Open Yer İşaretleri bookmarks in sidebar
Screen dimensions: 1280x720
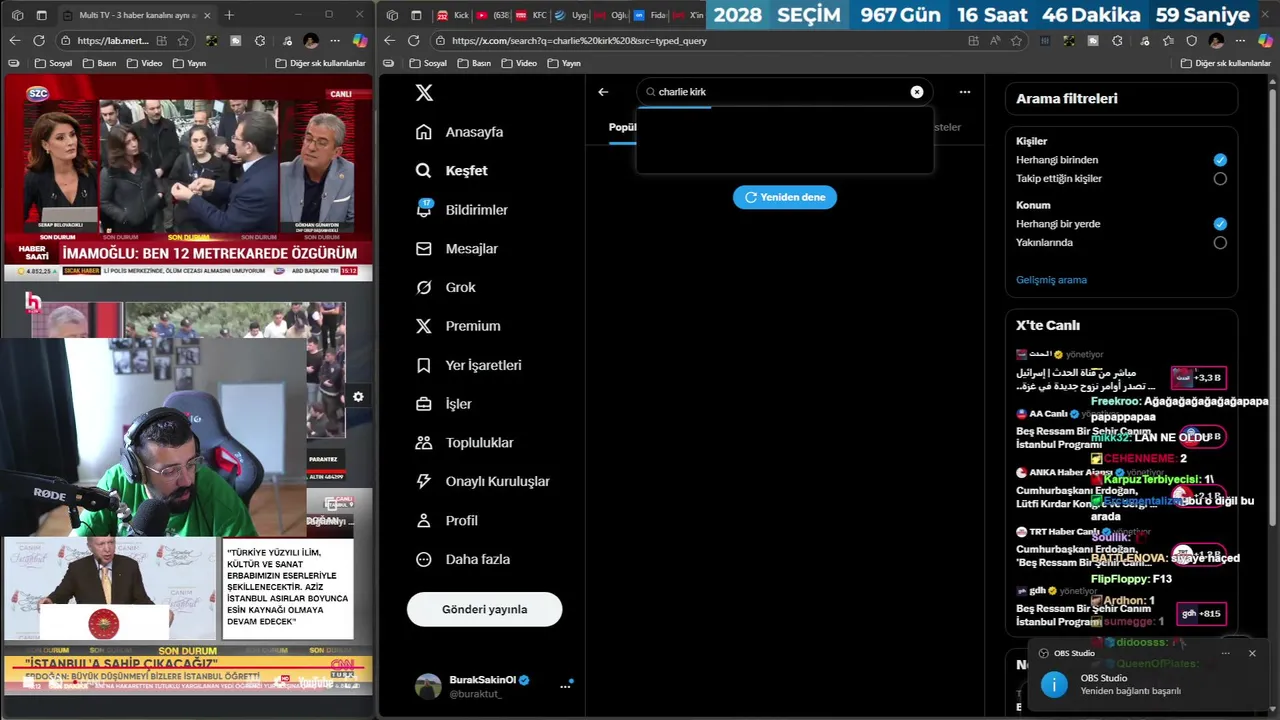point(469,365)
